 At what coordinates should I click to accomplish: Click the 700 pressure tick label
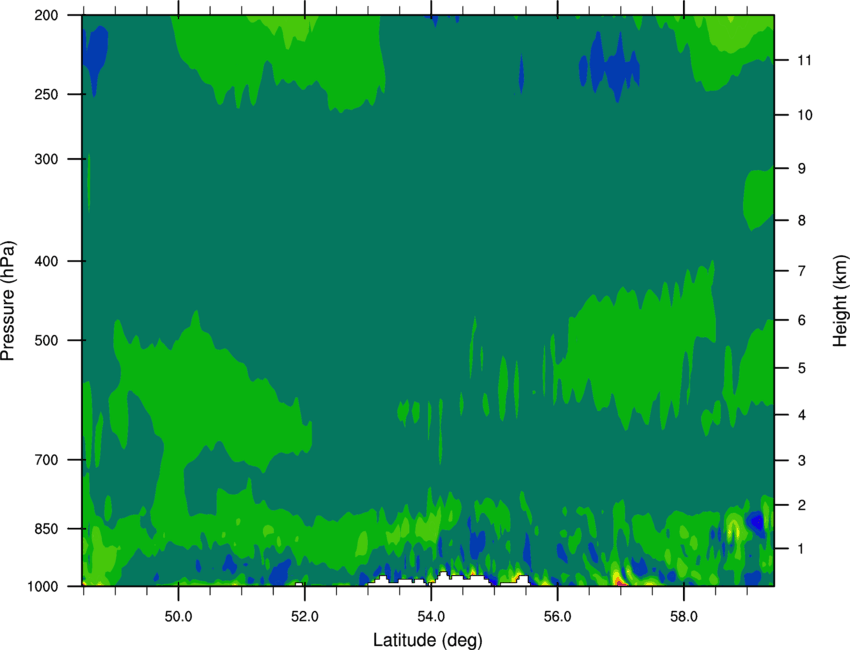point(47,460)
